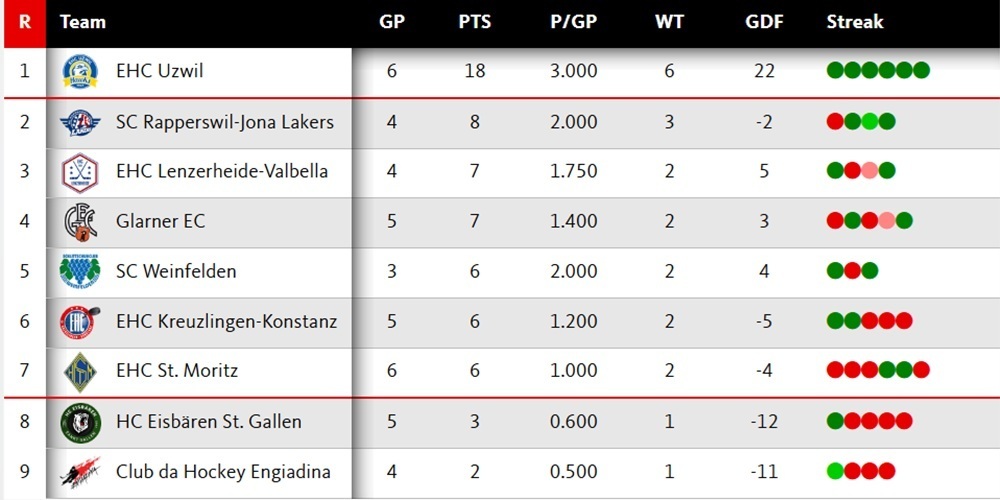Click the EHC Lenzerheide-Valbella logo
The width and height of the screenshot is (1000, 500).
tap(80, 171)
